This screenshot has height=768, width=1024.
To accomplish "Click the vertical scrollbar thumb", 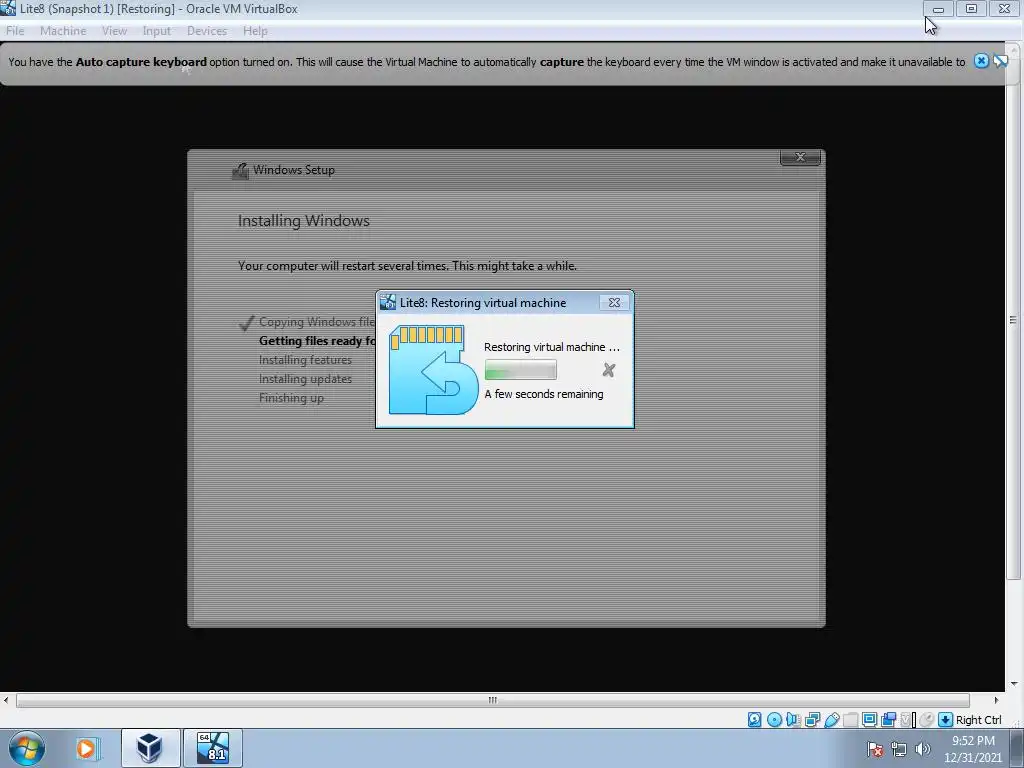I will 1013,320.
